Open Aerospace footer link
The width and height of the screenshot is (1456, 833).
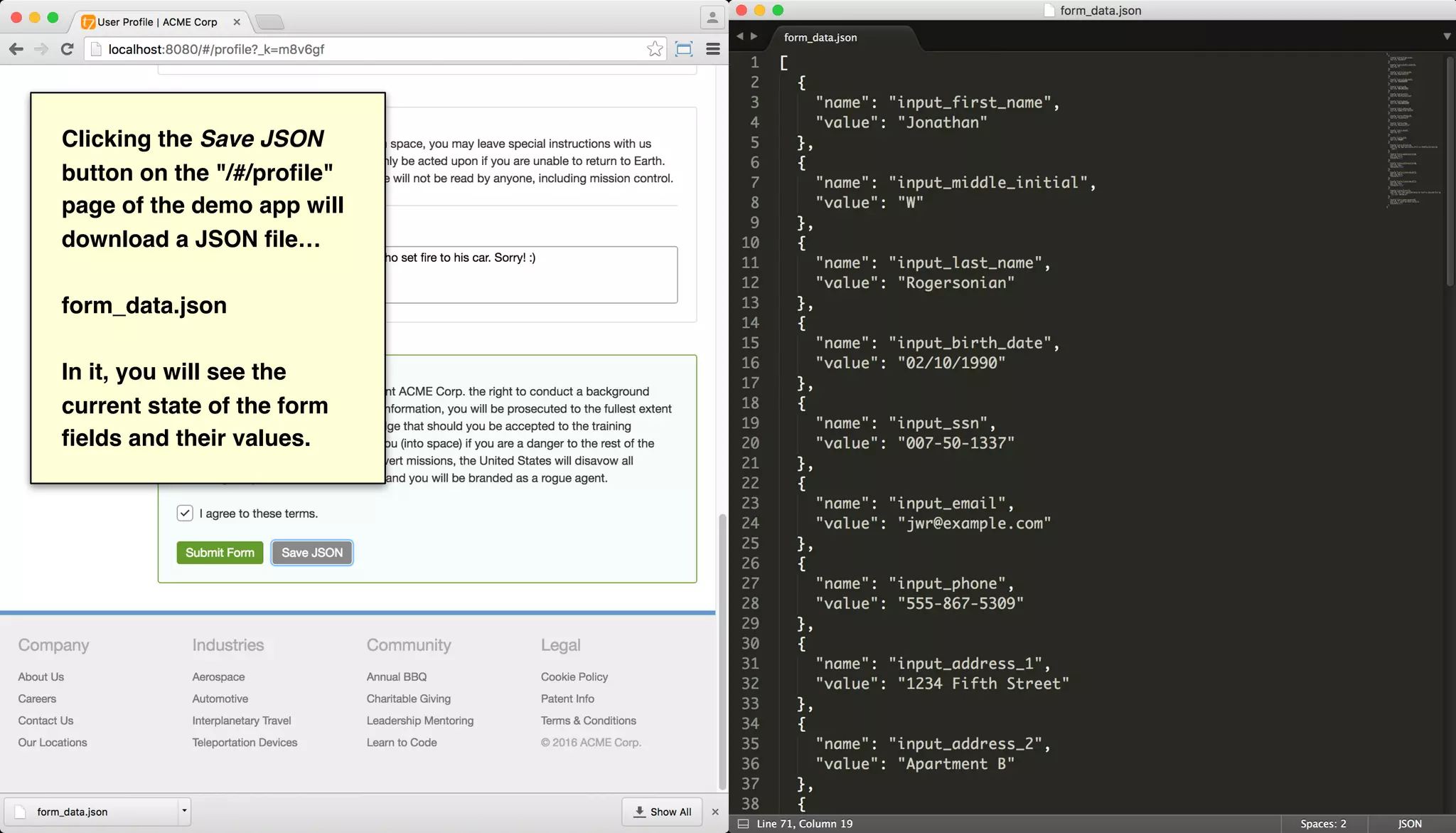pyautogui.click(x=218, y=677)
